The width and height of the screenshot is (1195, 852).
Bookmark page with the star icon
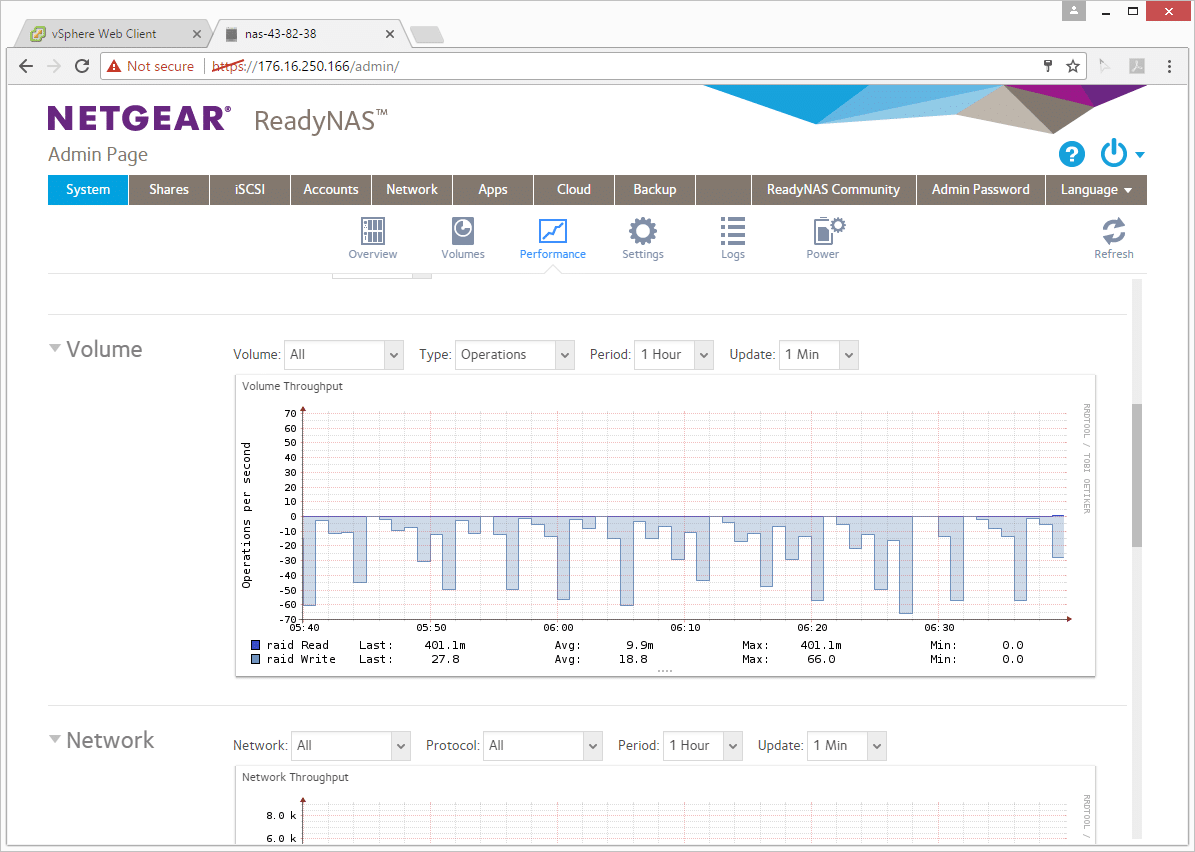pyautogui.click(x=1073, y=66)
